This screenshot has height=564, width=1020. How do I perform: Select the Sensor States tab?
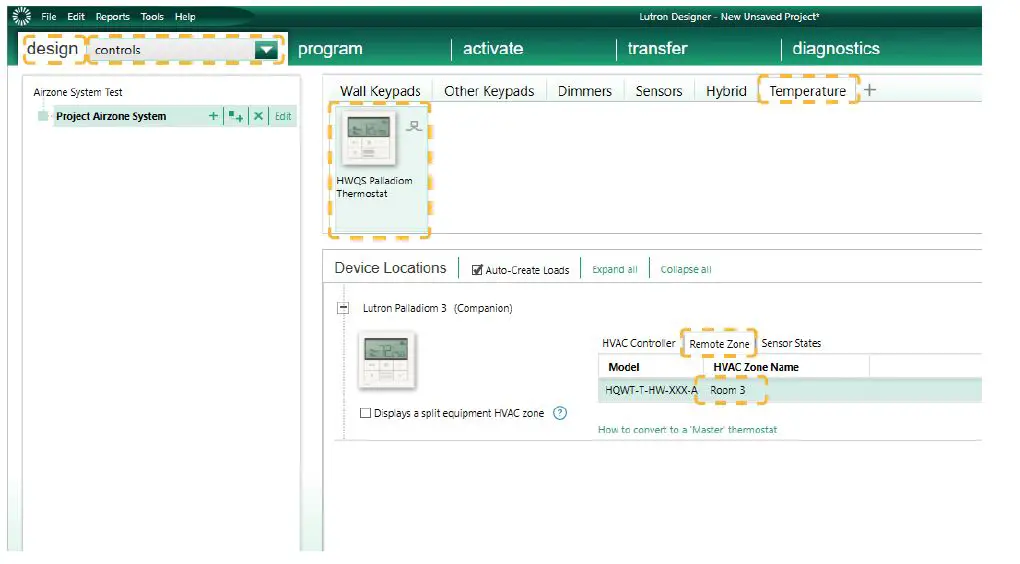click(x=791, y=343)
